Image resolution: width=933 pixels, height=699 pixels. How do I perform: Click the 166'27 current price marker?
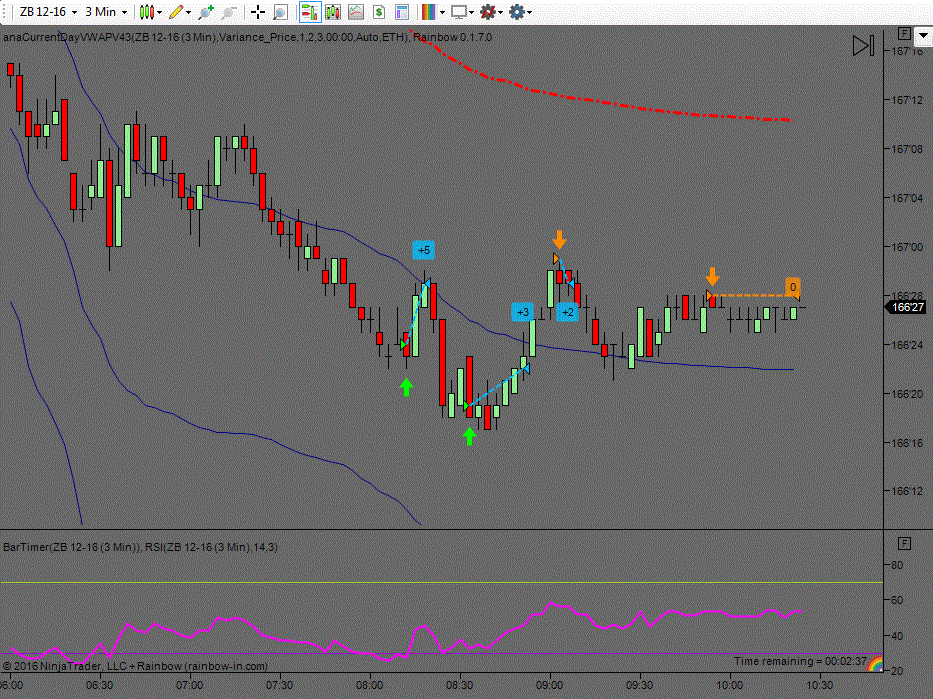point(907,307)
